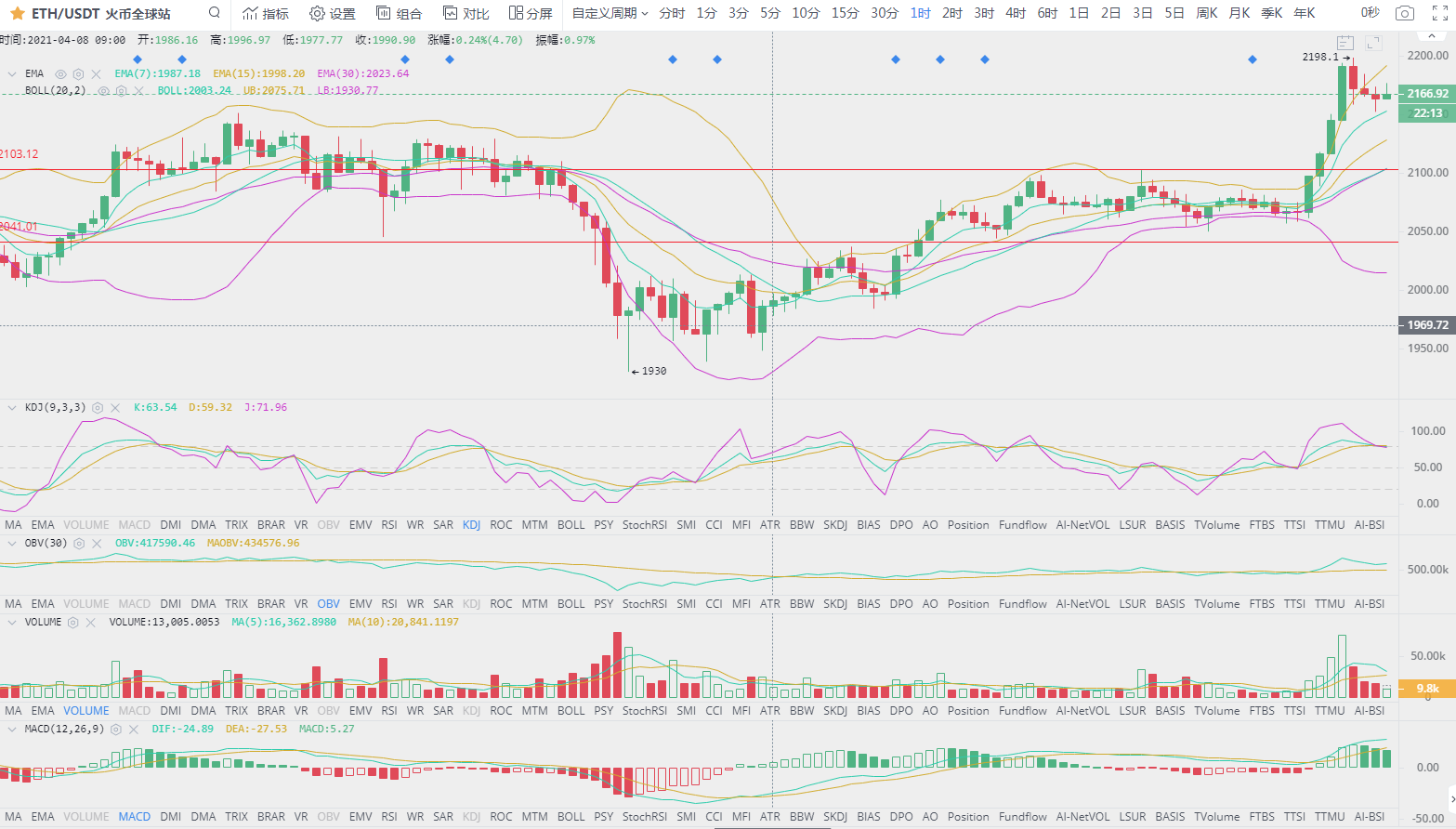
Task: Open the calendar events icon on the chart
Action: click(1345, 43)
